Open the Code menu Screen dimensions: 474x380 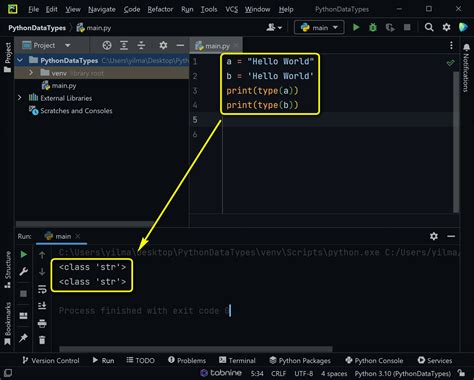tap(132, 9)
